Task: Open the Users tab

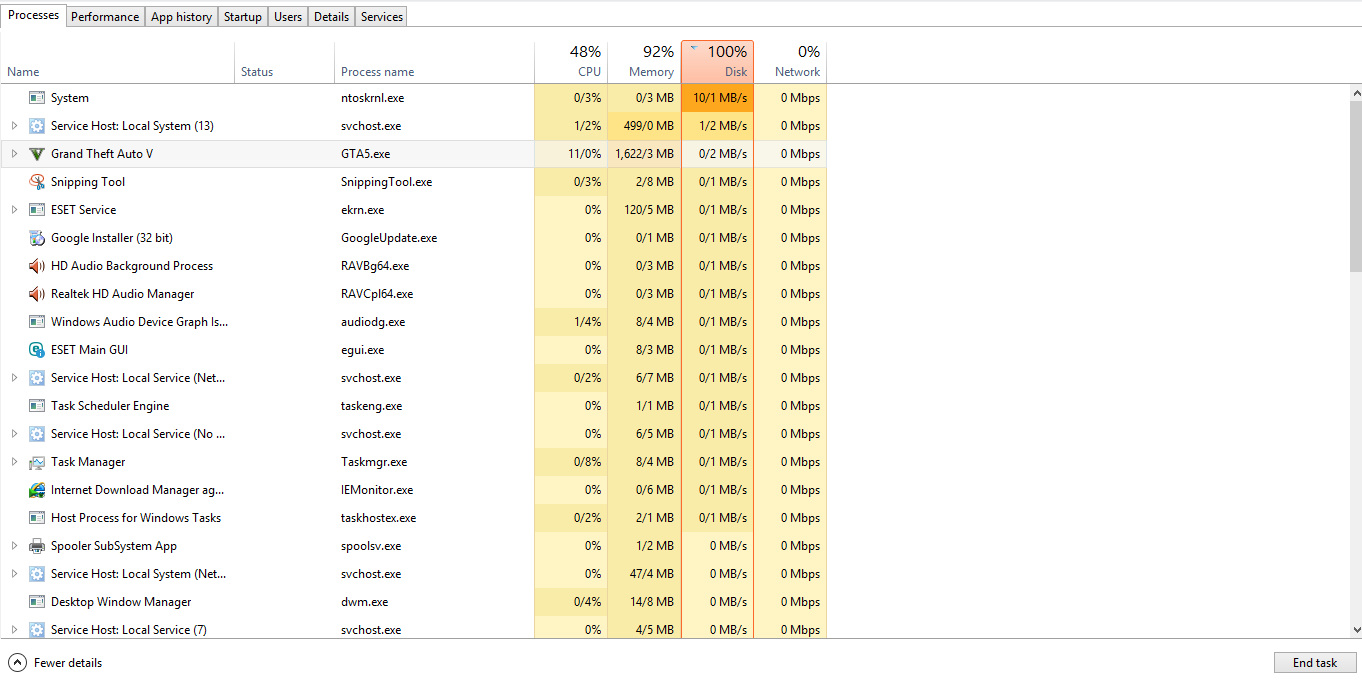Action: [288, 17]
